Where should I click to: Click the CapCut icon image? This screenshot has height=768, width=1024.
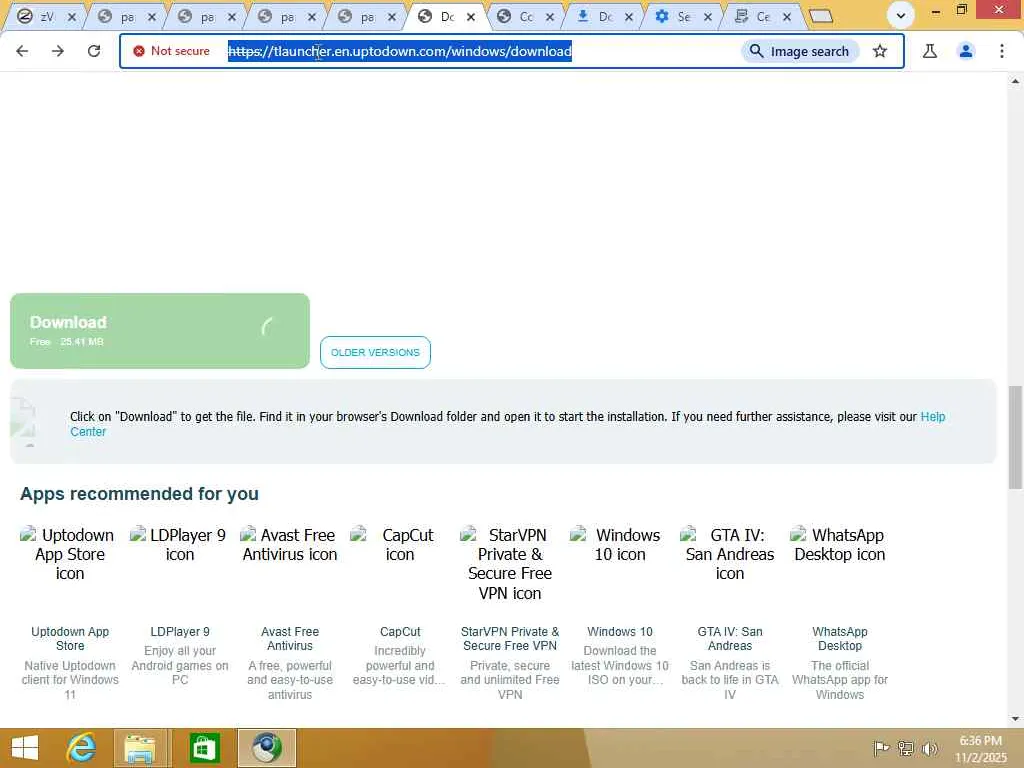coord(400,545)
